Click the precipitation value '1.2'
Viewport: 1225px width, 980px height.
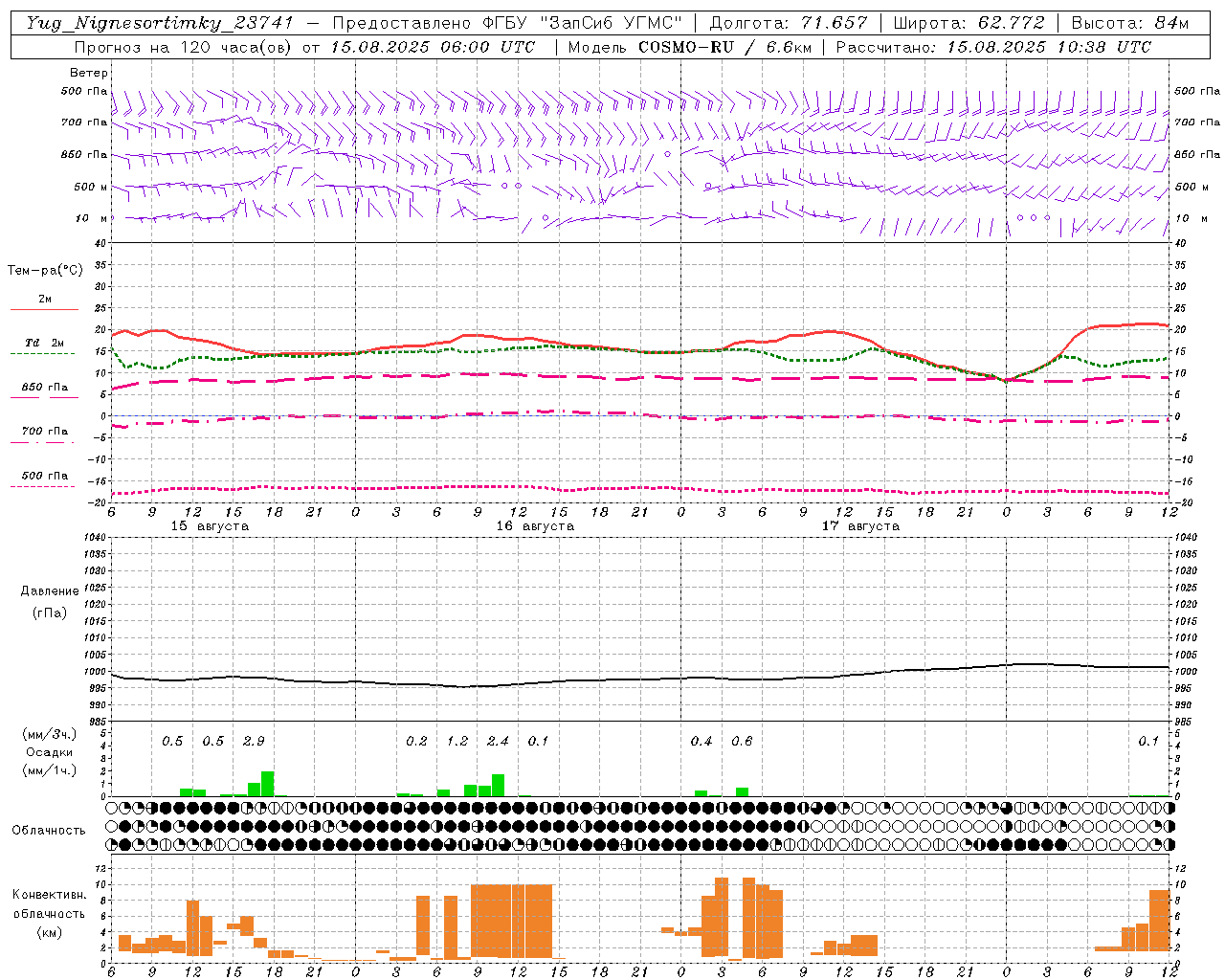(x=457, y=742)
